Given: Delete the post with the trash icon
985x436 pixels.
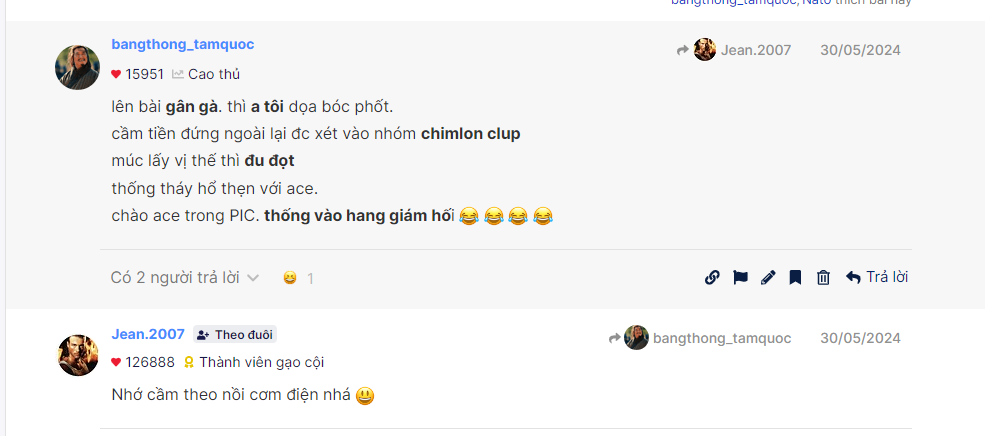Looking at the screenshot, I should click(823, 278).
